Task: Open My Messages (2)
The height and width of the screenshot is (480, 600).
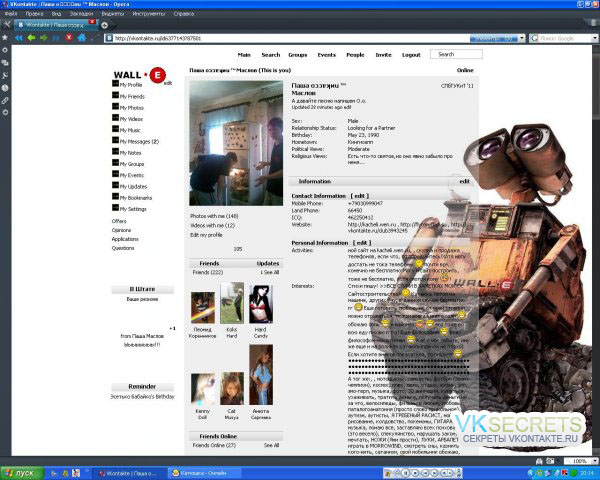Action: 139,142
